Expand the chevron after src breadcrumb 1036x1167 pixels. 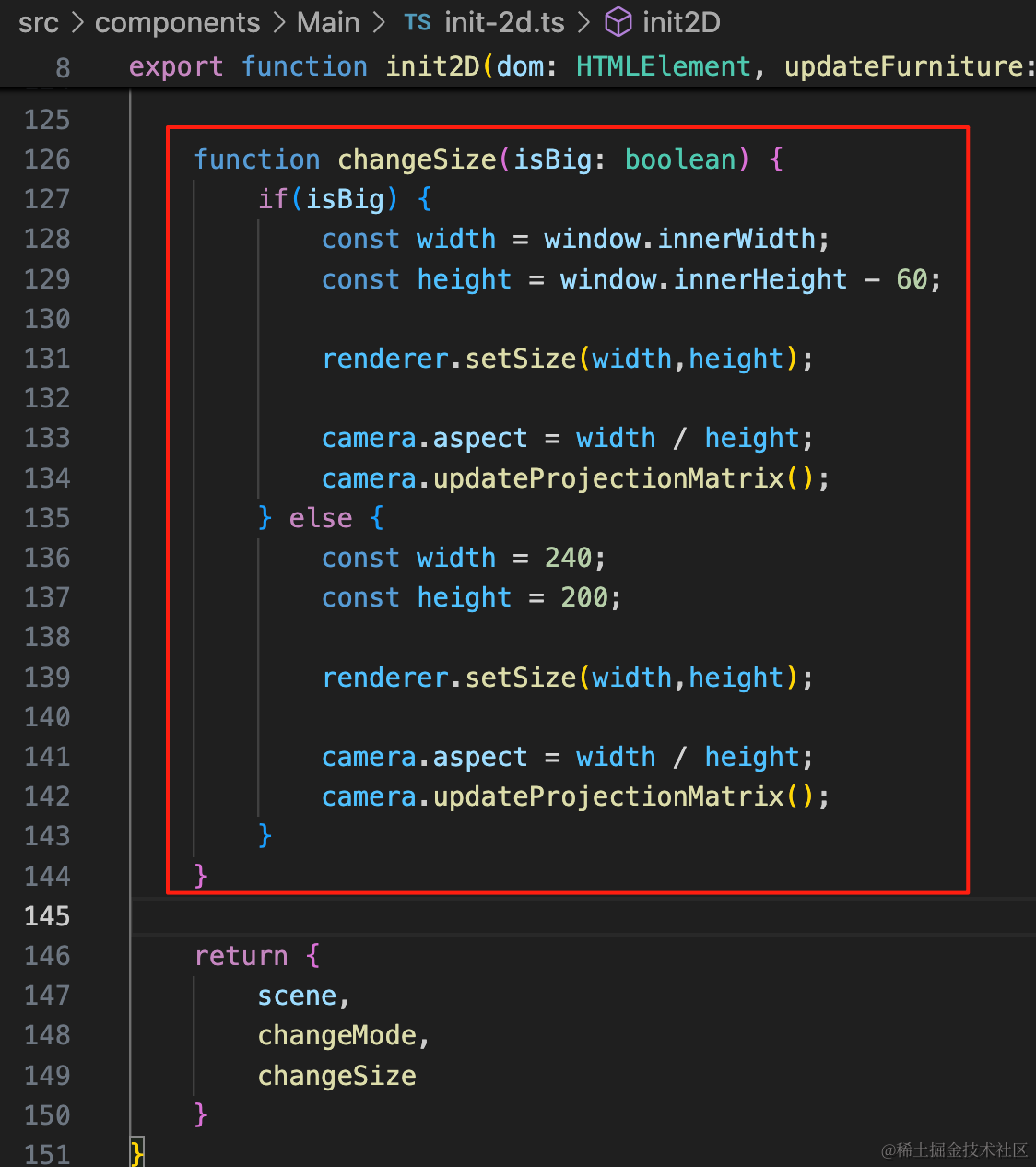[77, 22]
